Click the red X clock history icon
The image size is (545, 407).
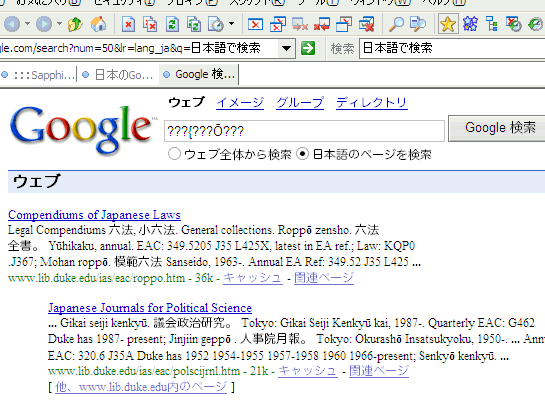(x=513, y=24)
